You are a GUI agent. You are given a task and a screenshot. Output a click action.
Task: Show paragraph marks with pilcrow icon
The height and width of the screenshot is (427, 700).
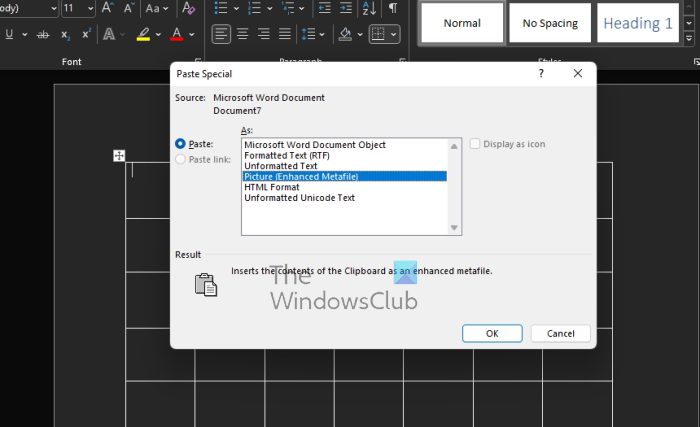[x=393, y=8]
